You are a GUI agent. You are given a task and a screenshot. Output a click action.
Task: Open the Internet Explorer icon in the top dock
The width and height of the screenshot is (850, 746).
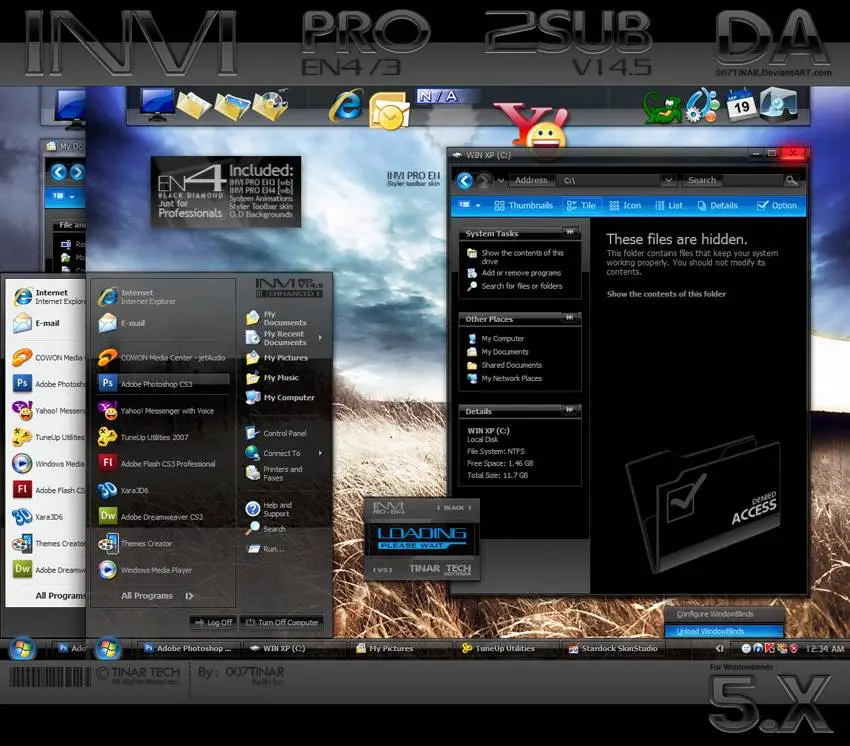(346, 105)
